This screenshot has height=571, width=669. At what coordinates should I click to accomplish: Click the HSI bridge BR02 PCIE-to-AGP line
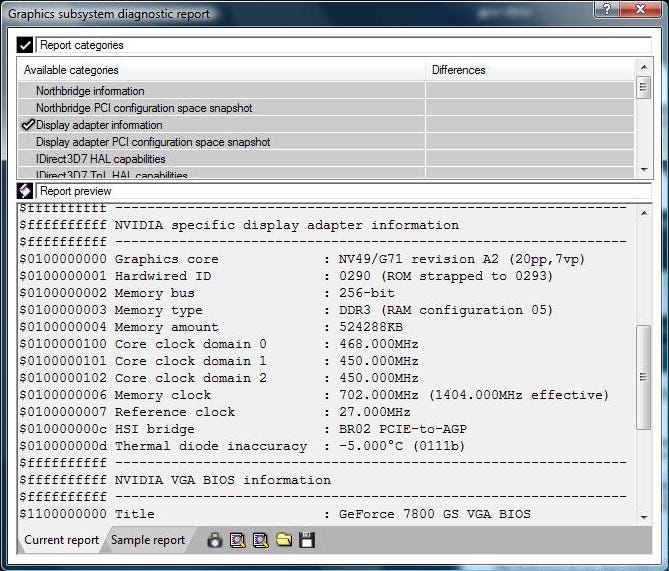click(243, 429)
